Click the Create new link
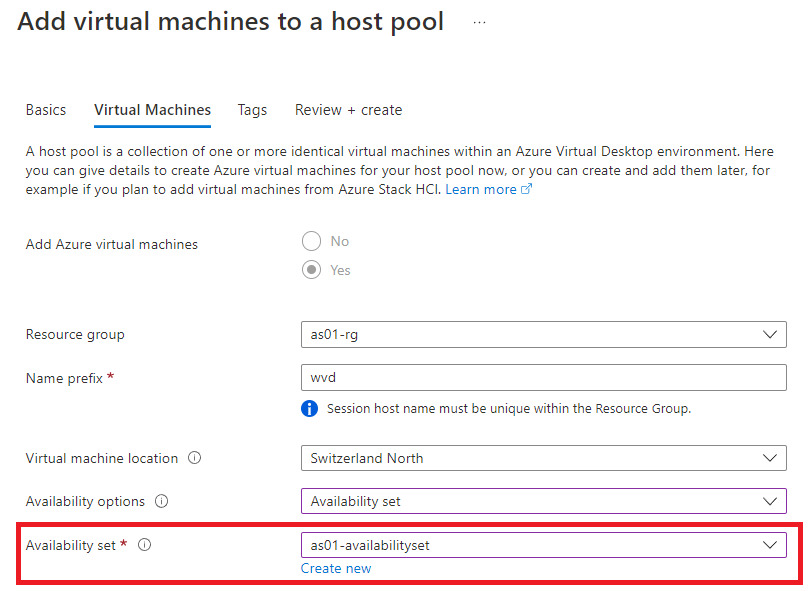 tap(336, 568)
